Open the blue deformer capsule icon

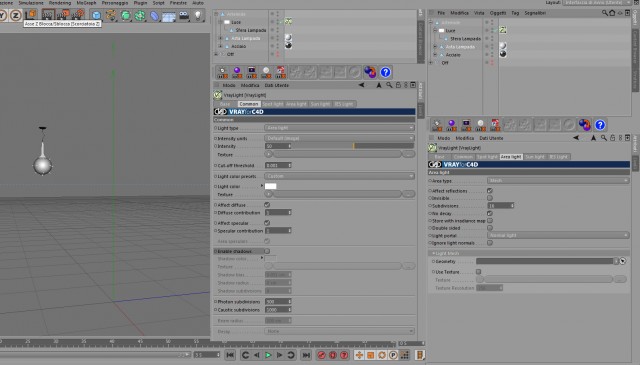click(x=154, y=16)
